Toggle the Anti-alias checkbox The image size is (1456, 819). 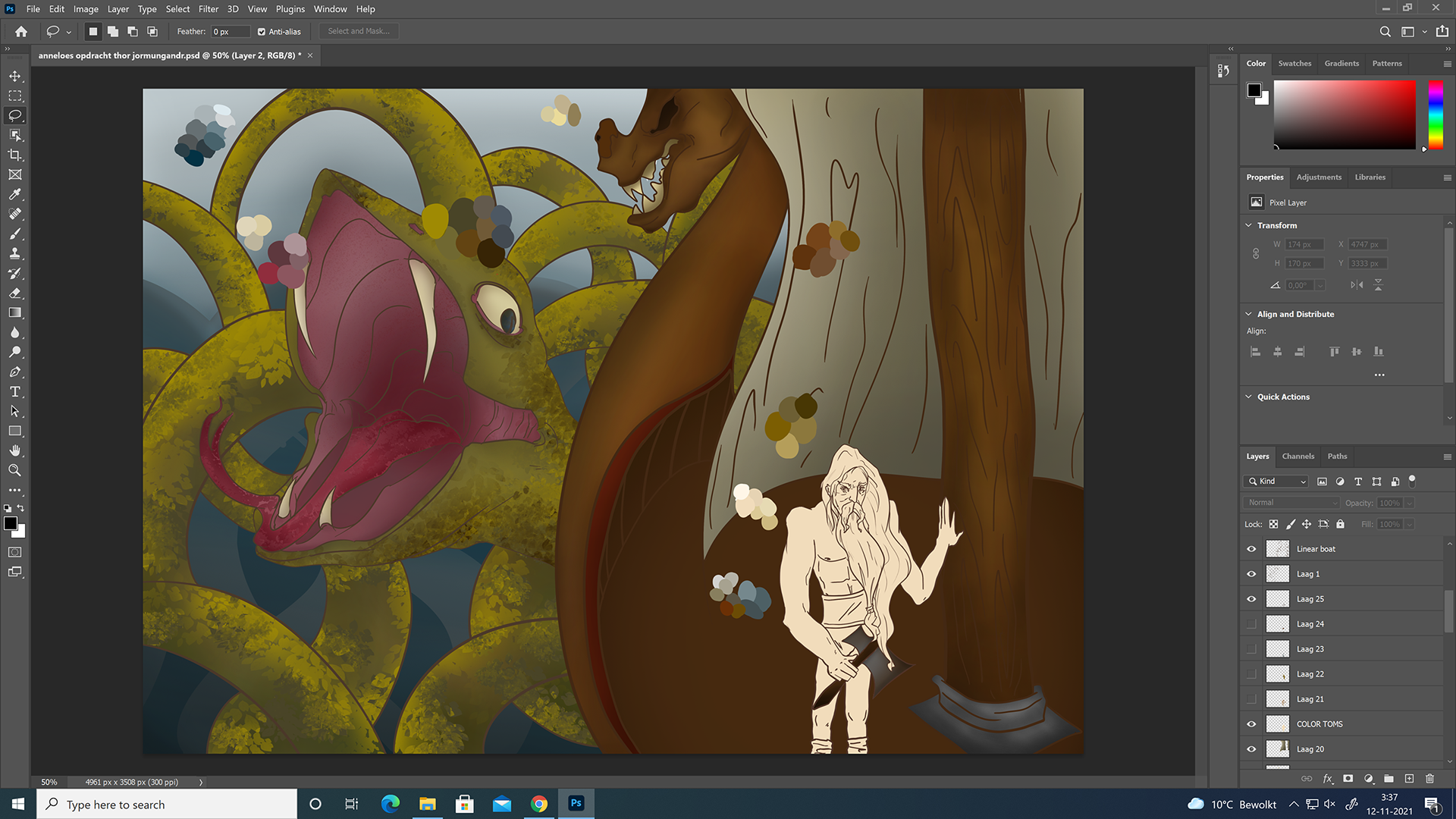[x=262, y=32]
